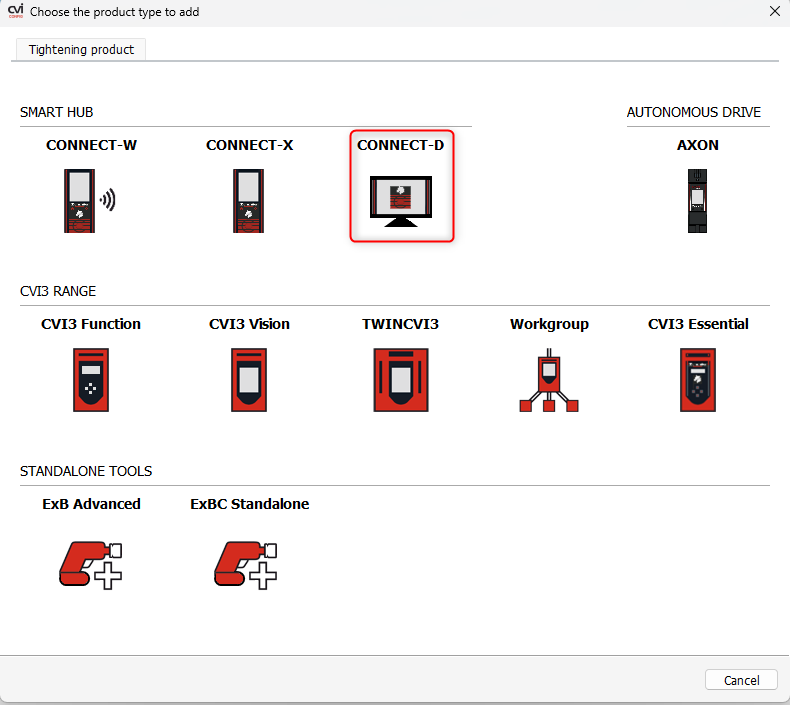This screenshot has width=790, height=705.
Task: Choose the CONNECT-D monitor icon
Action: click(401, 202)
